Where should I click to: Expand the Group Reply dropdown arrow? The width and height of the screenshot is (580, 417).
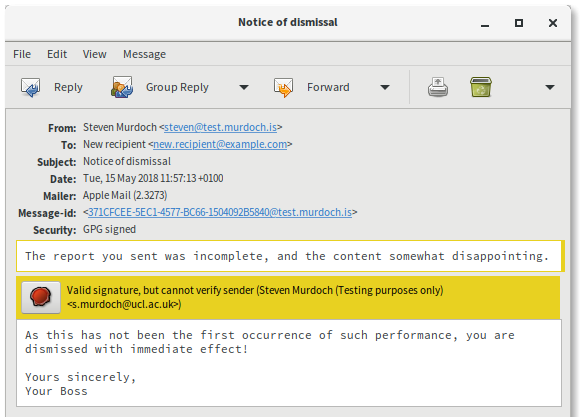tap(244, 87)
